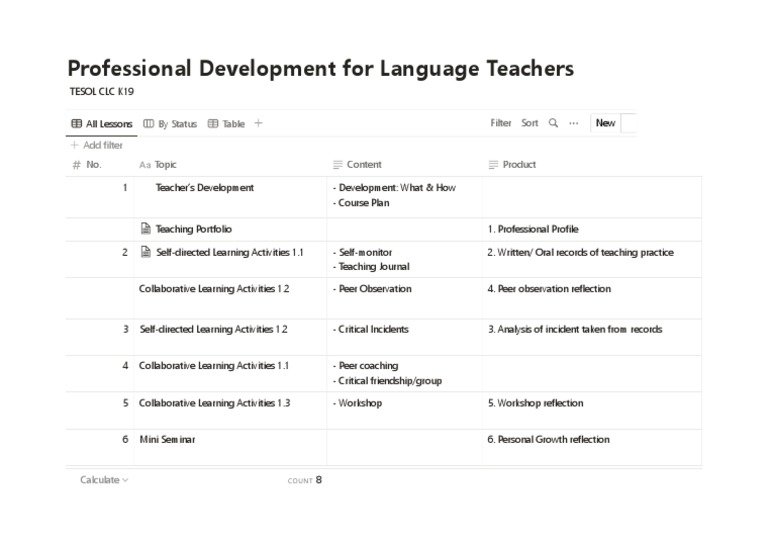Click the COUNT 8 summary value

tap(305, 480)
